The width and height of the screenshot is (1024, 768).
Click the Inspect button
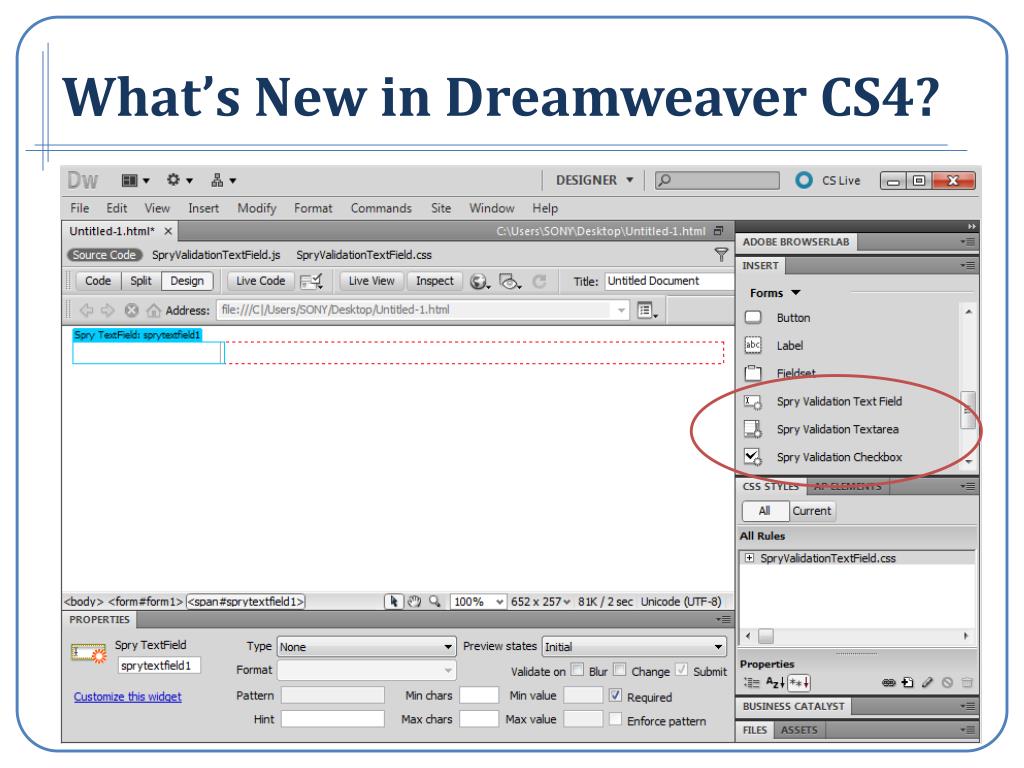click(434, 281)
